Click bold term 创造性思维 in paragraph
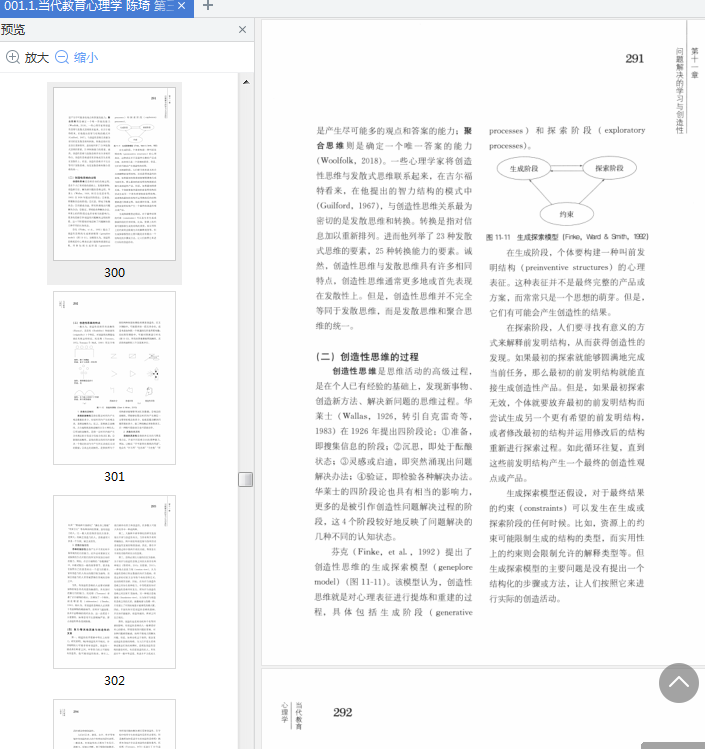705x749 pixels. pos(354,371)
